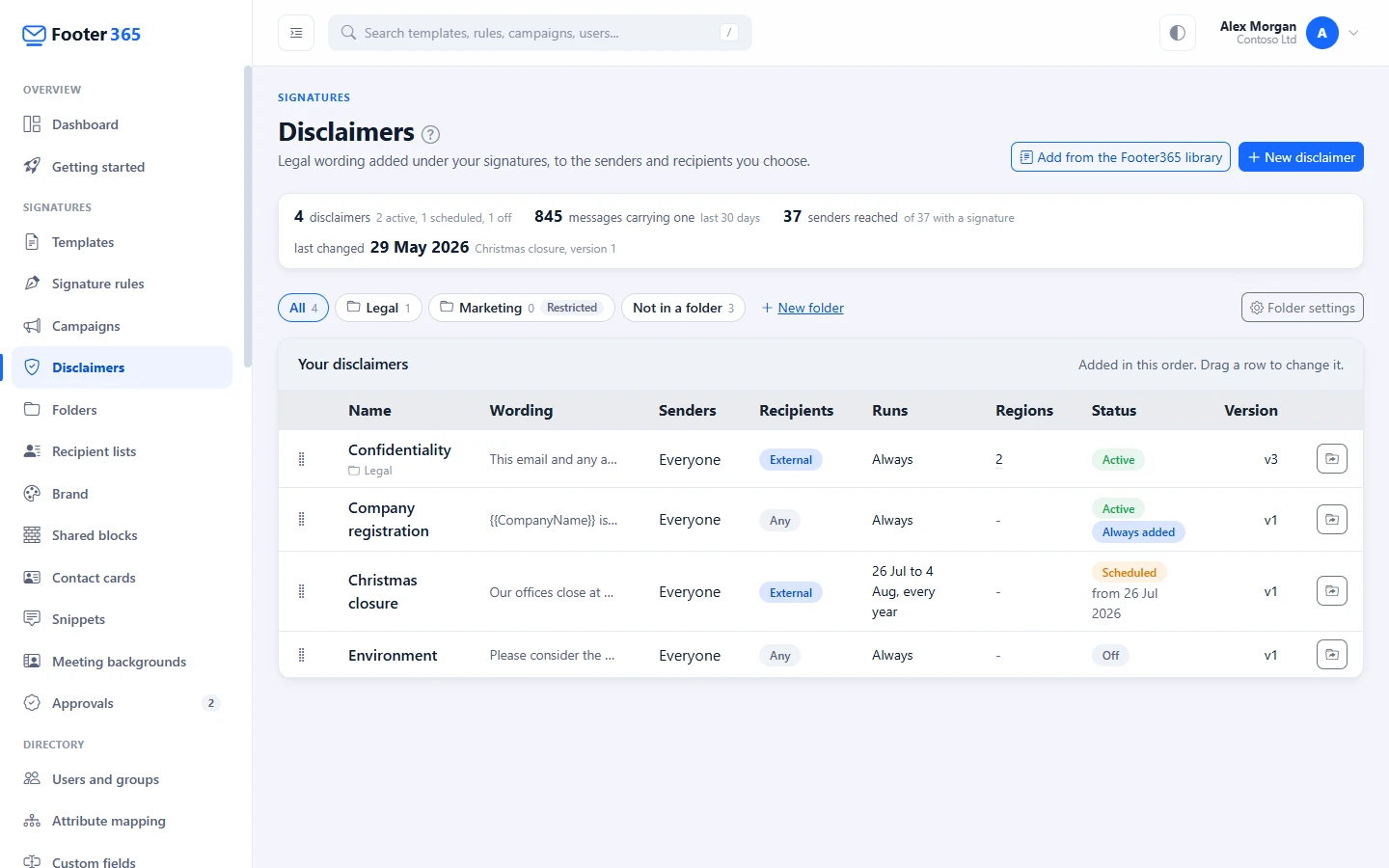Click the search templates input field
The image size is (1389, 868).
pyautogui.click(x=540, y=33)
